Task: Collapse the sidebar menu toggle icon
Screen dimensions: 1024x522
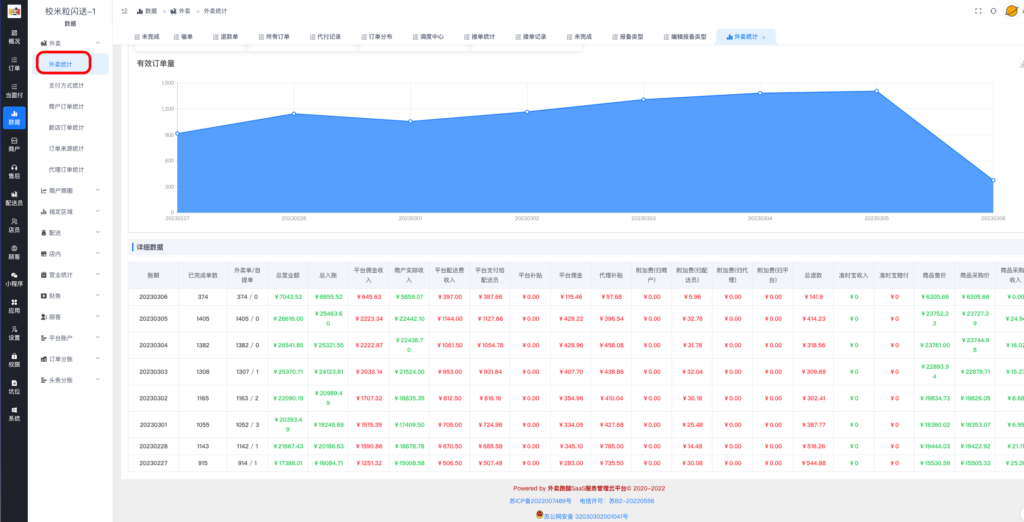Action: (x=123, y=11)
